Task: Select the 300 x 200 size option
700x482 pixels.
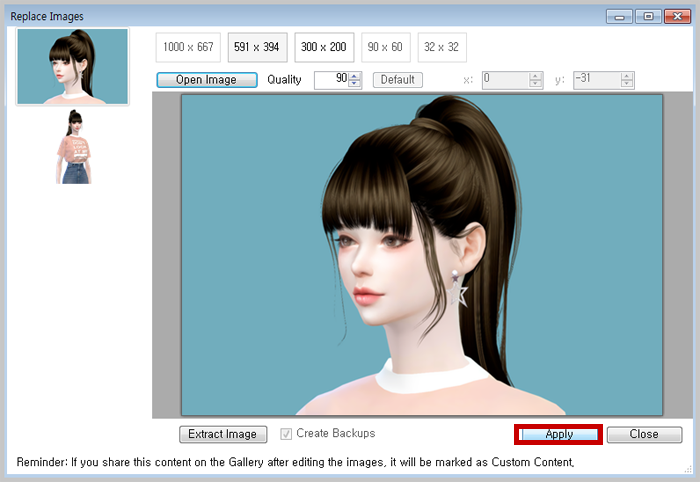Action: click(324, 47)
